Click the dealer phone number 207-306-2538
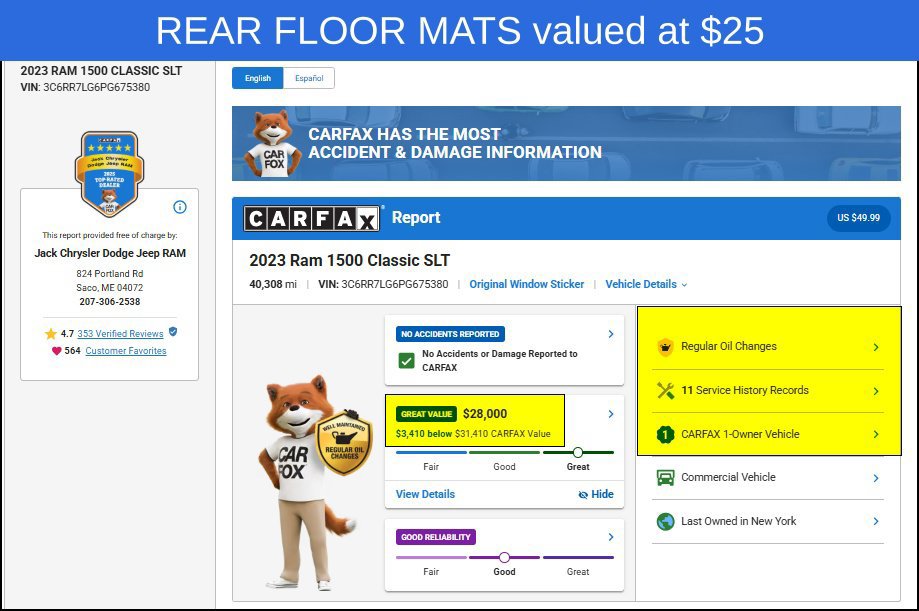The width and height of the screenshot is (919, 611). (110, 302)
